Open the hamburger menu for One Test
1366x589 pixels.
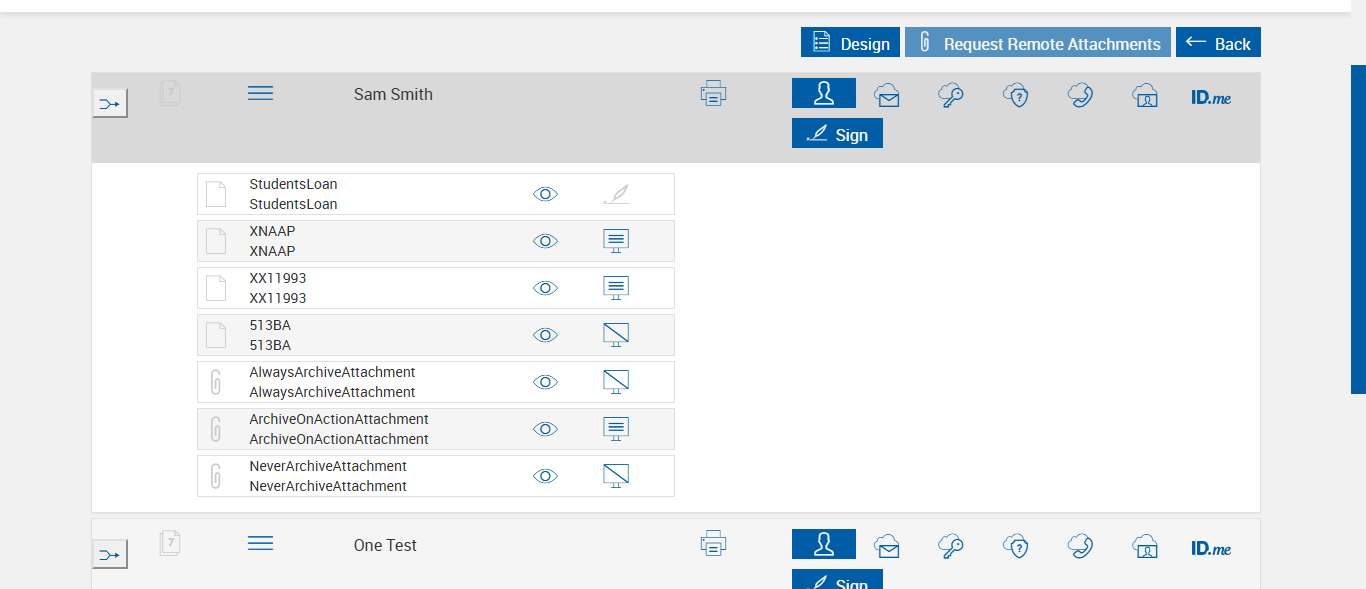260,543
